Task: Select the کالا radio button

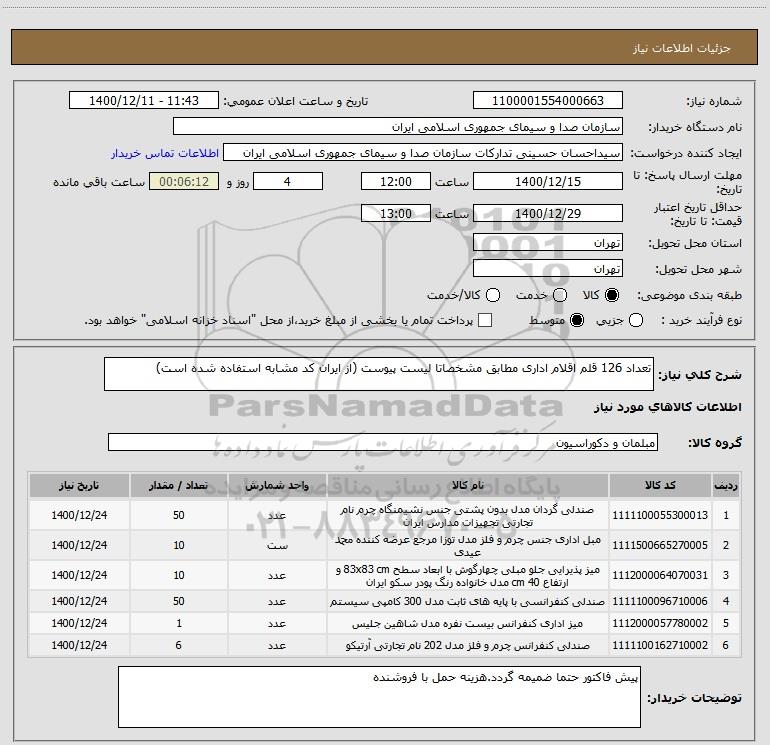Action: coord(612,295)
